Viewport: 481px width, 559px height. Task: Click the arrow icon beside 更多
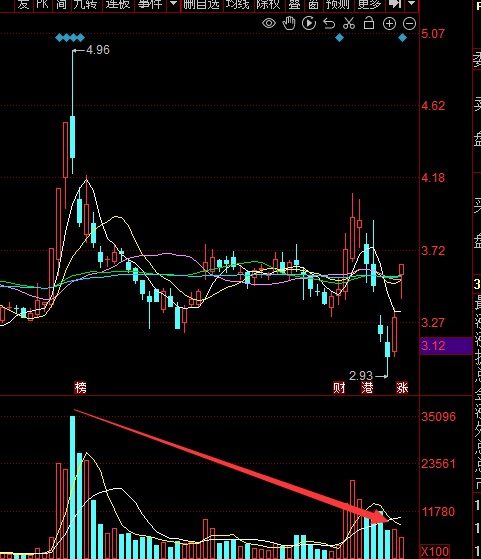click(395, 4)
